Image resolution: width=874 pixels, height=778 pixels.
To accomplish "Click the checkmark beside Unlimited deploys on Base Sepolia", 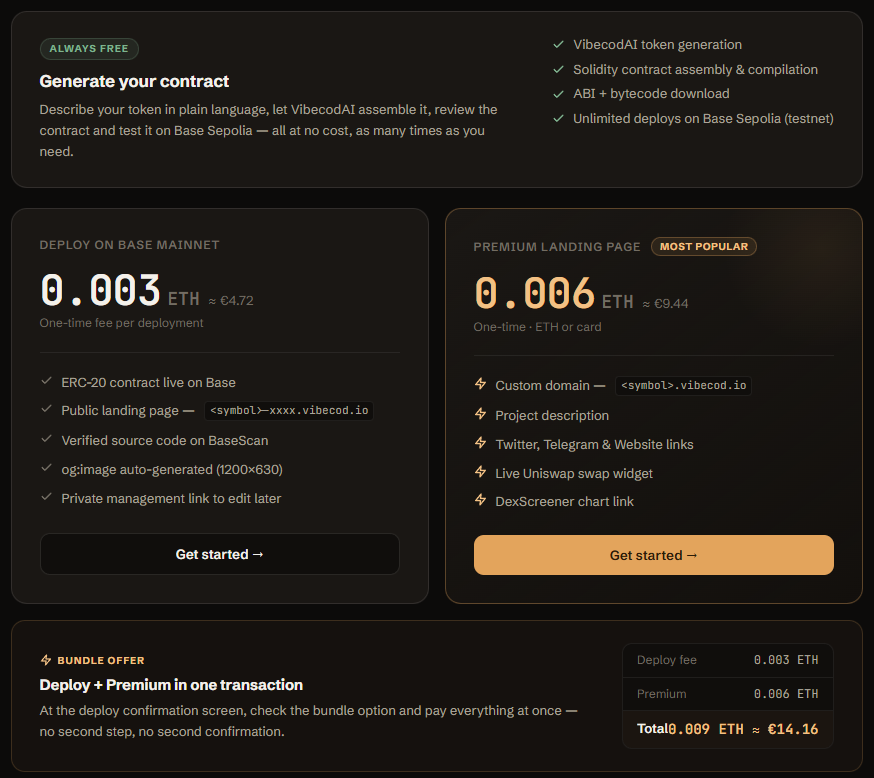I will [x=558, y=118].
